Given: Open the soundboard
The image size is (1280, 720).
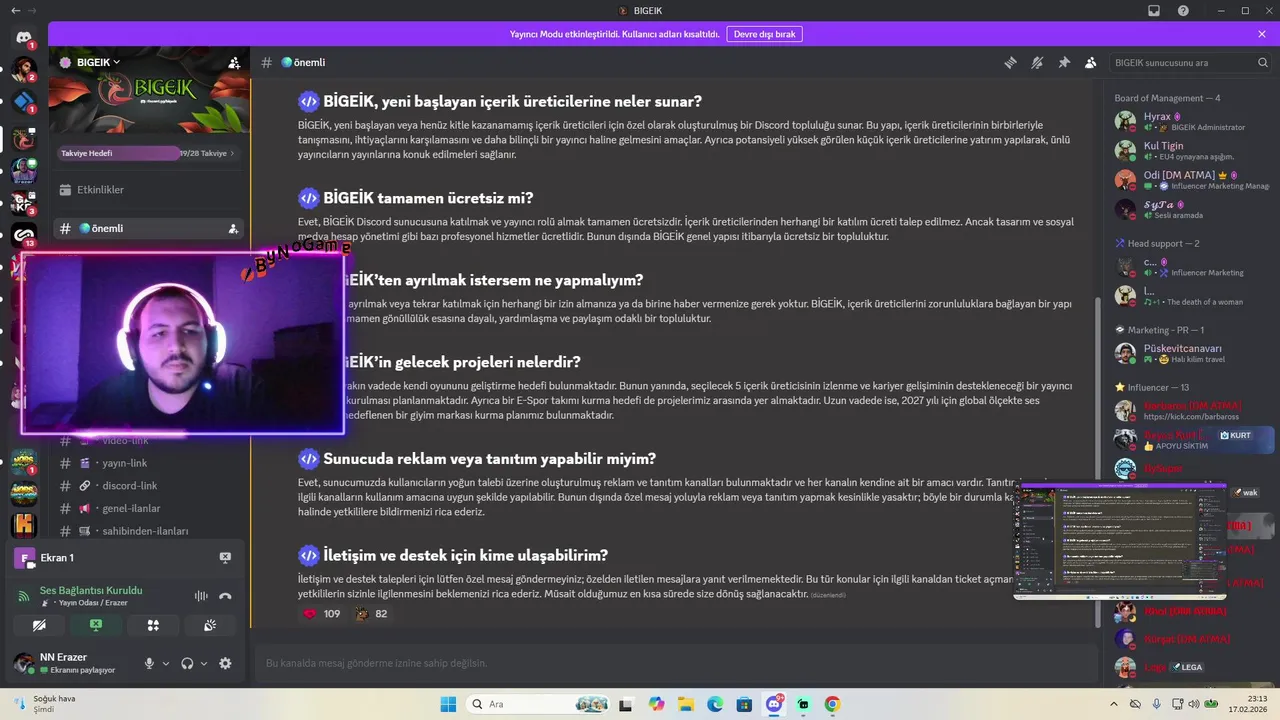Looking at the screenshot, I should [x=210, y=625].
